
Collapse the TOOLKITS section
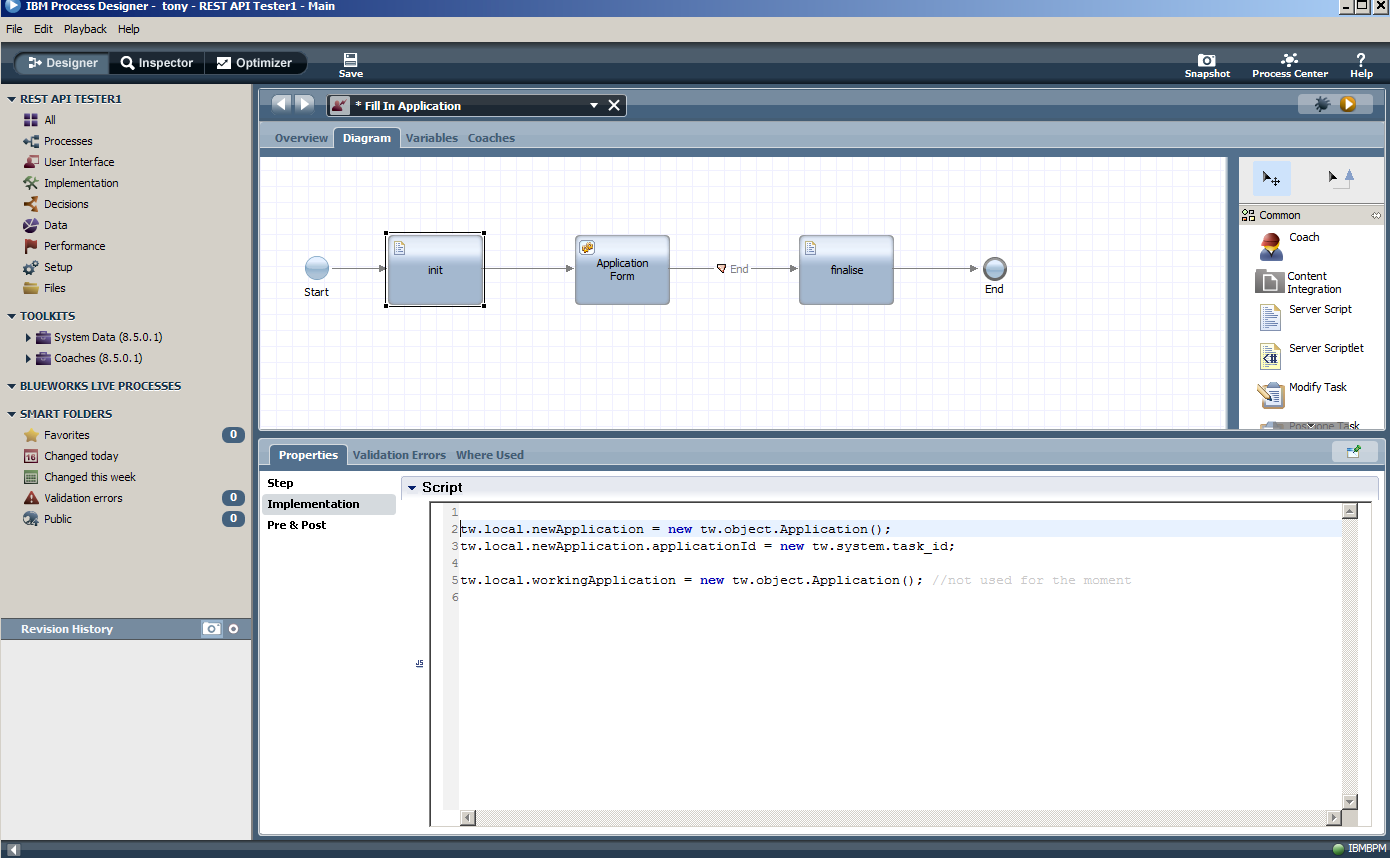12,316
